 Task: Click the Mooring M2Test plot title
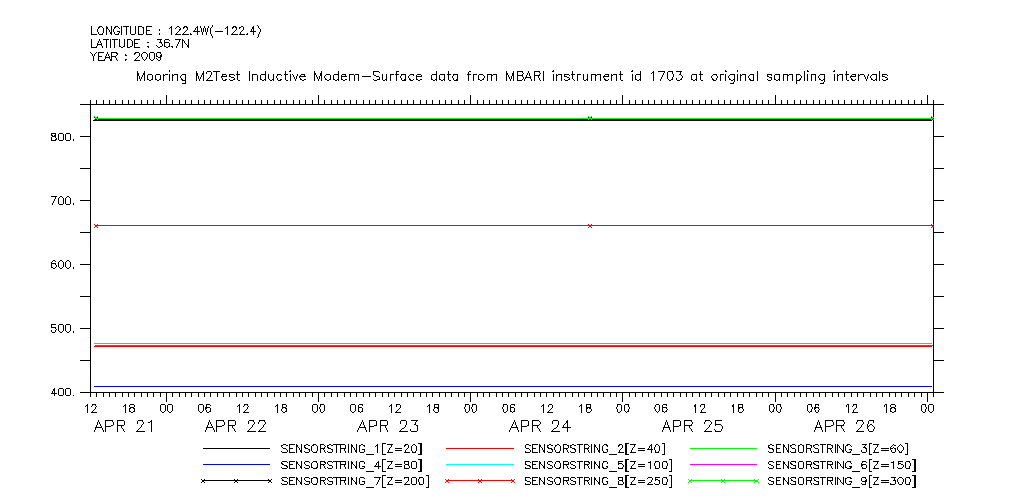(512, 76)
